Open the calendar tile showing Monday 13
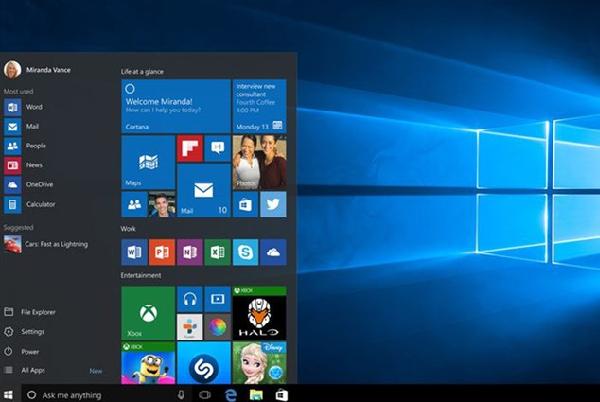Screen dimensions: 600x402 pos(259,106)
